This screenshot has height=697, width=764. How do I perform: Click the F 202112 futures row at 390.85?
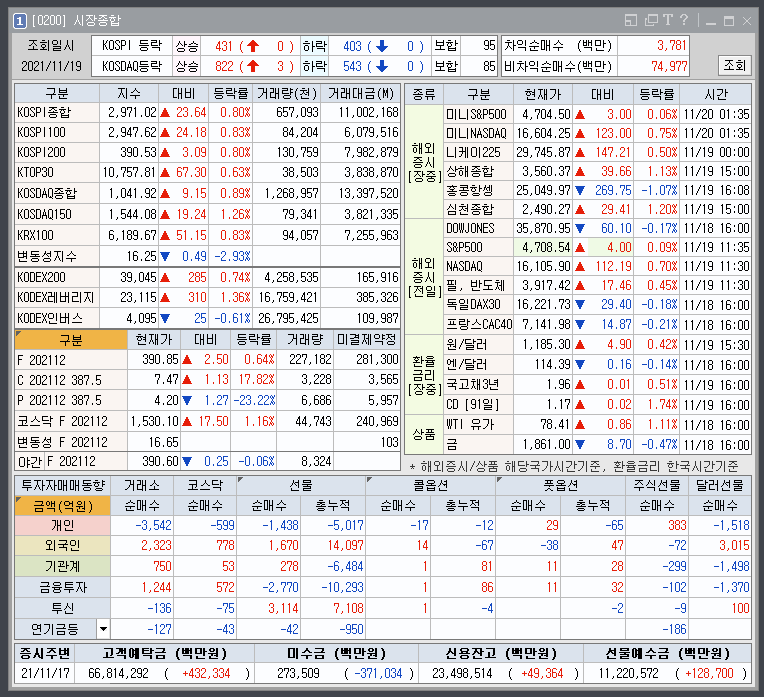208,360
